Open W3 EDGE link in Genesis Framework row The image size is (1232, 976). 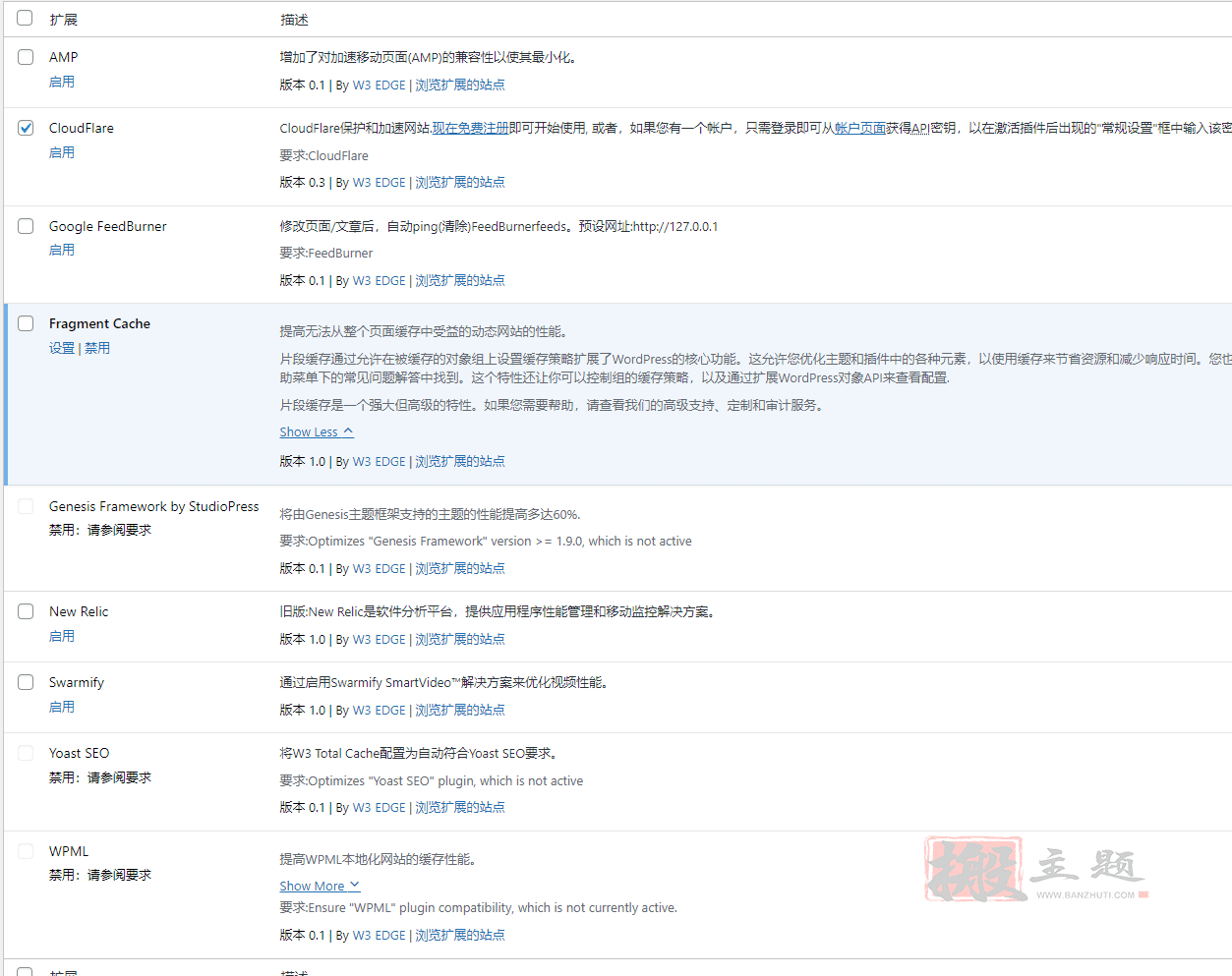point(380,568)
